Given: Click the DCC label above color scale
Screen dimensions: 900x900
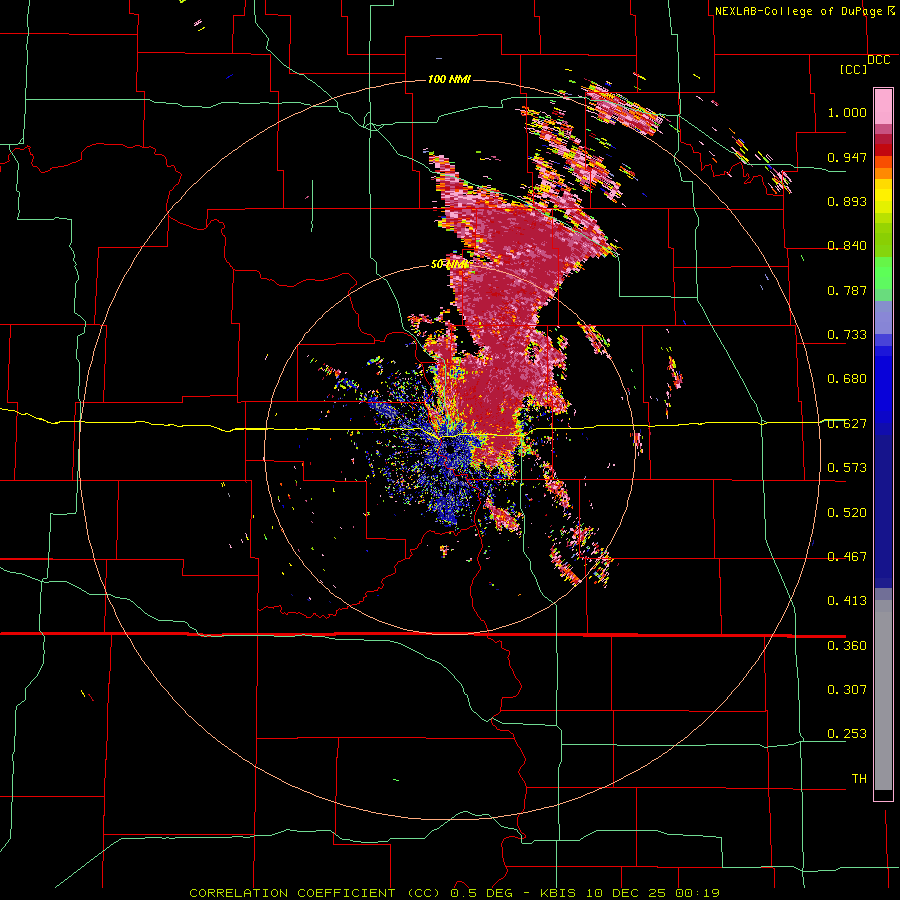Looking at the screenshot, I should pyautogui.click(x=878, y=60).
